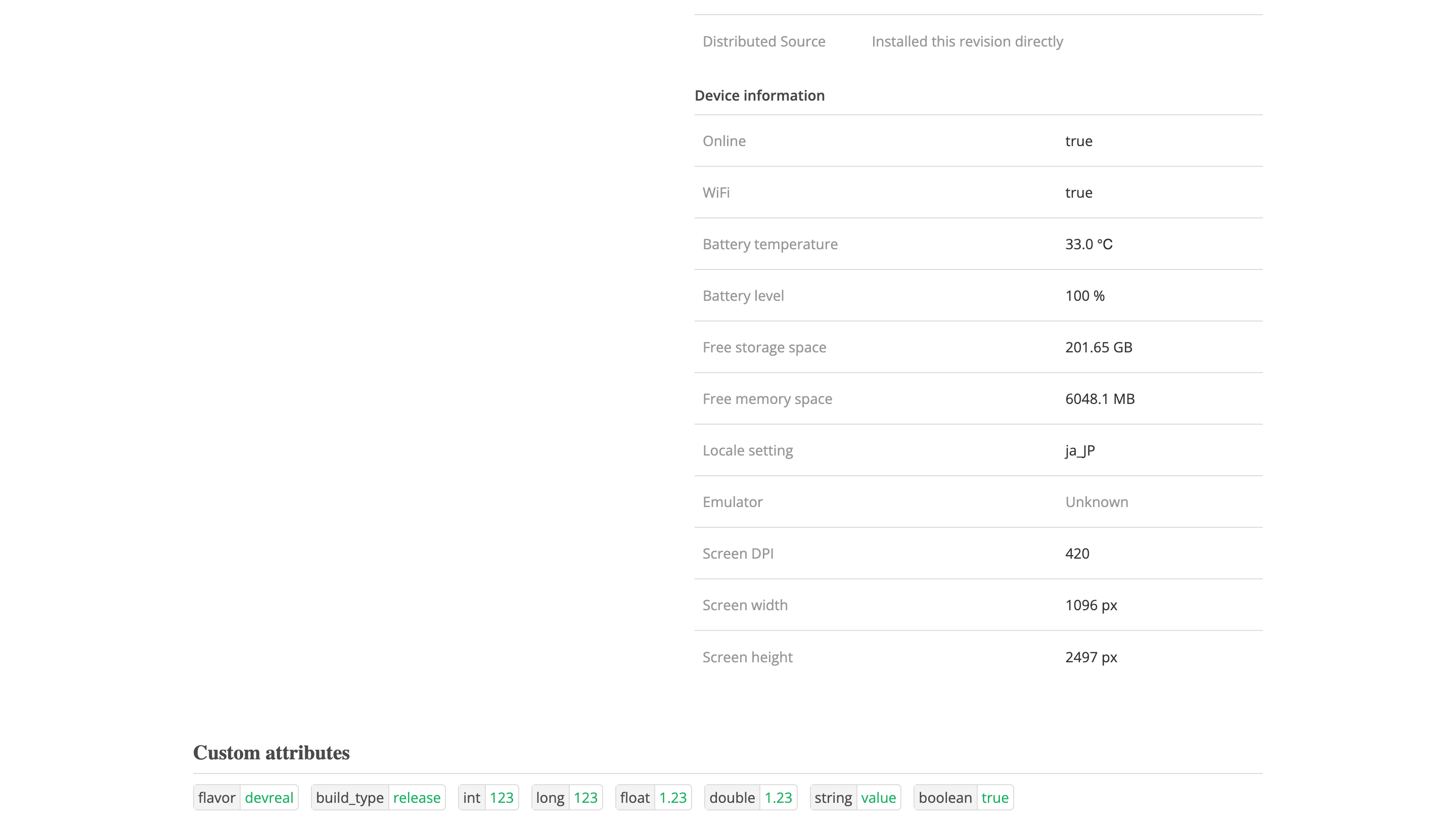This screenshot has width=1456, height=819.
Task: Click the WiFi status true icon
Action: click(1079, 191)
